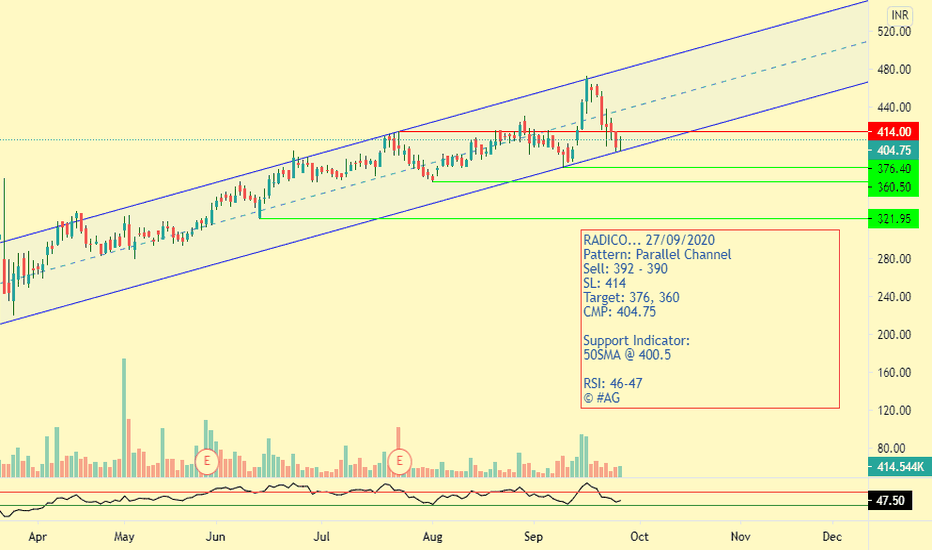
Task: Click the 440.00 price axis label
Action: pos(894,108)
